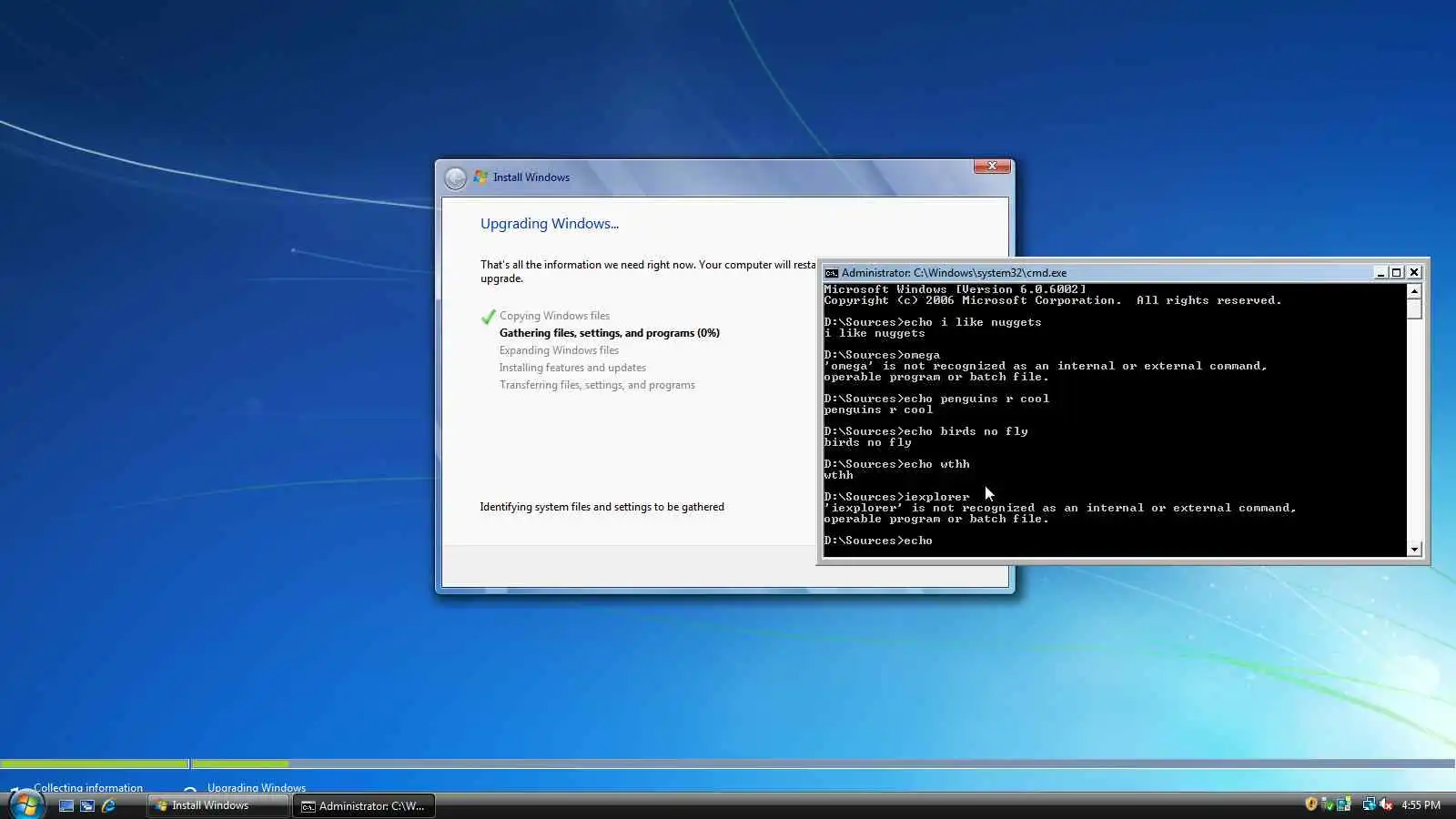The image size is (1456, 819).
Task: Minimize the cmd.exe window
Action: point(1380,273)
